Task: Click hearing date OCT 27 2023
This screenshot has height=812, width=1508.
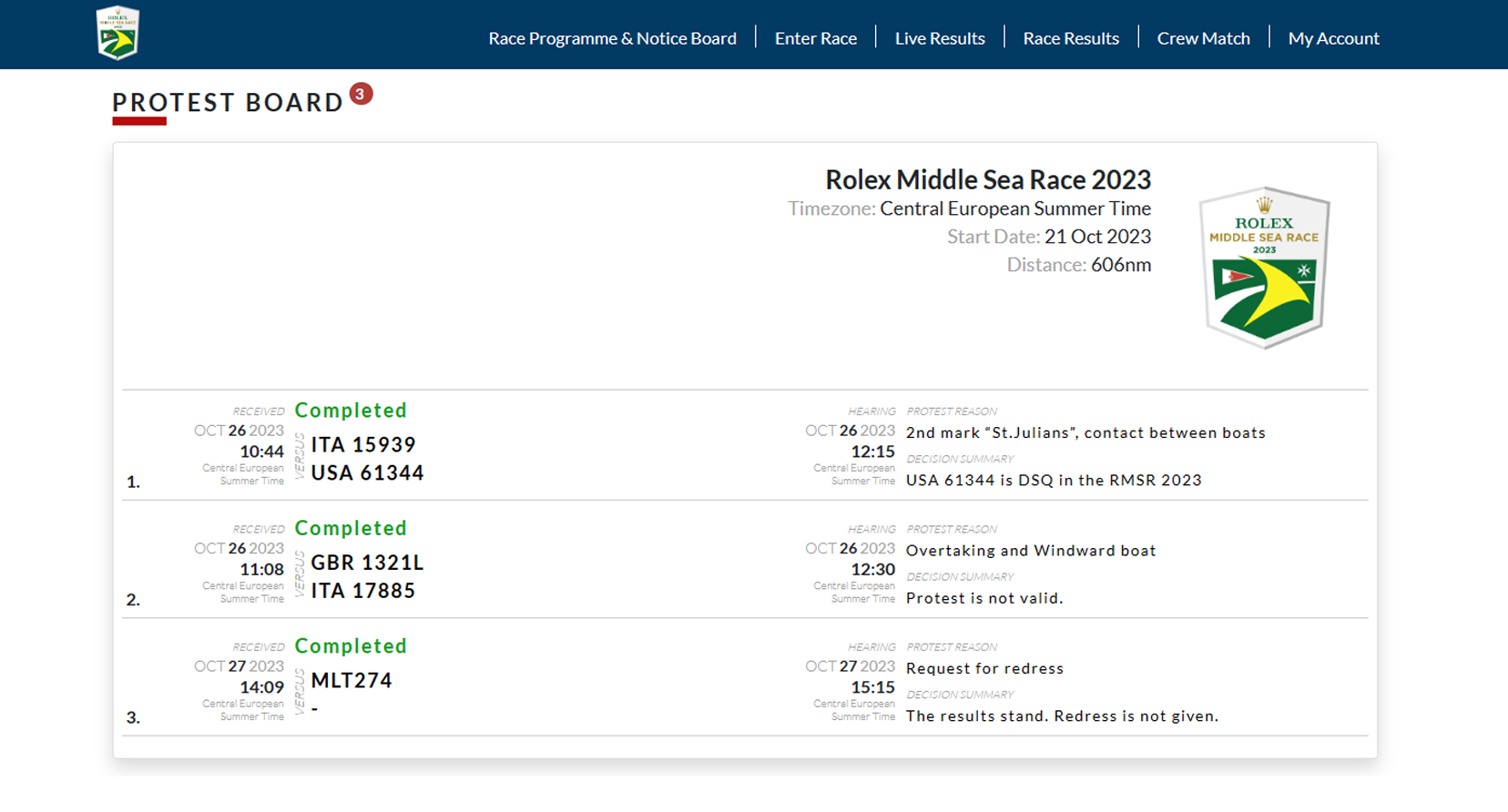Action: (x=851, y=666)
